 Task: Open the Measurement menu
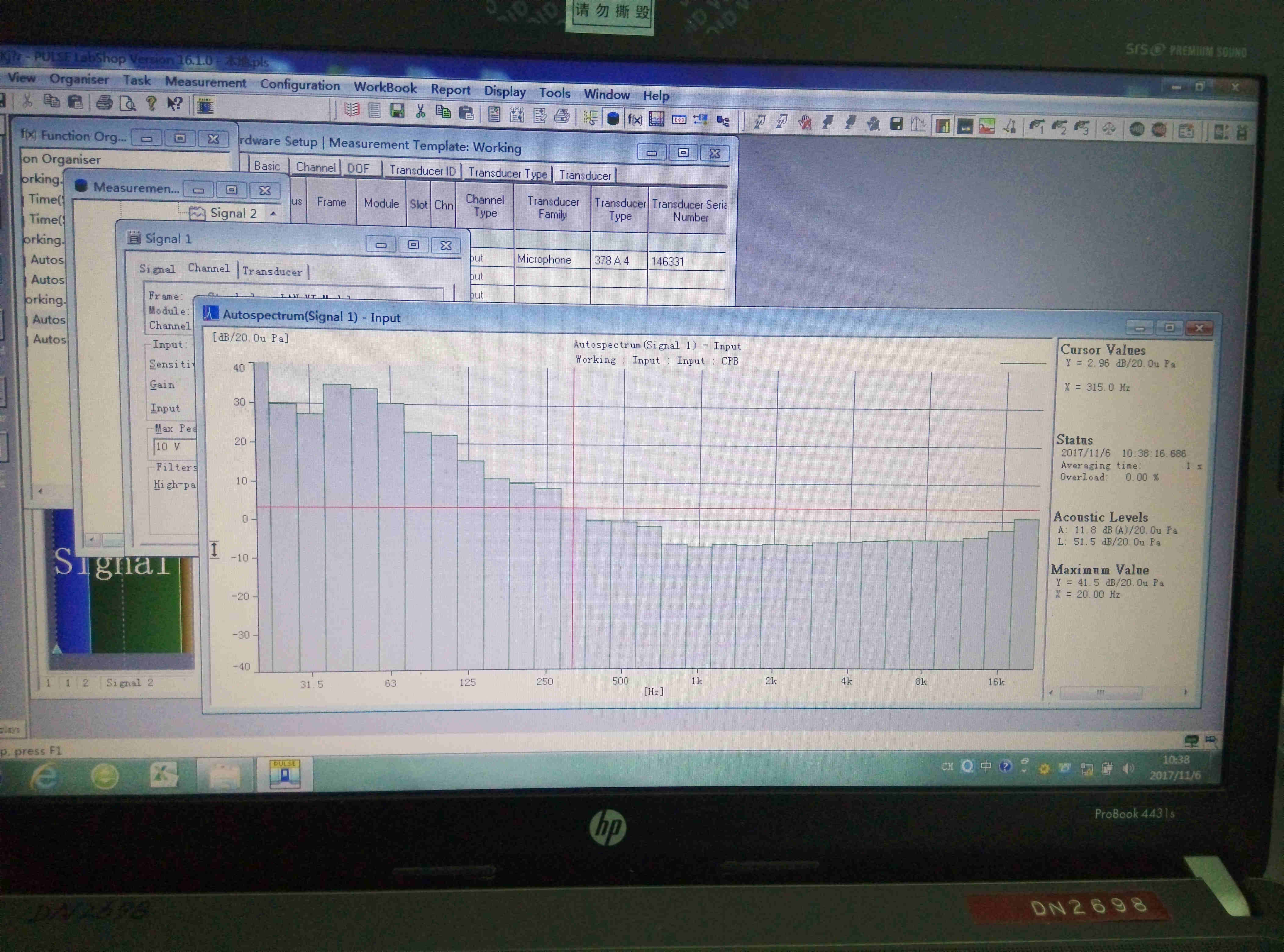coord(206,82)
